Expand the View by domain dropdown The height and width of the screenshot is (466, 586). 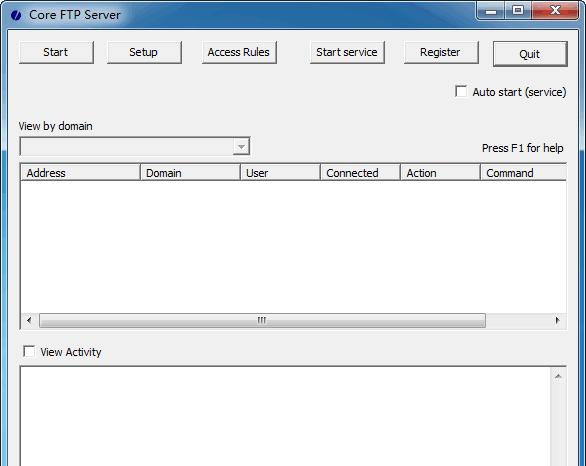coord(241,146)
